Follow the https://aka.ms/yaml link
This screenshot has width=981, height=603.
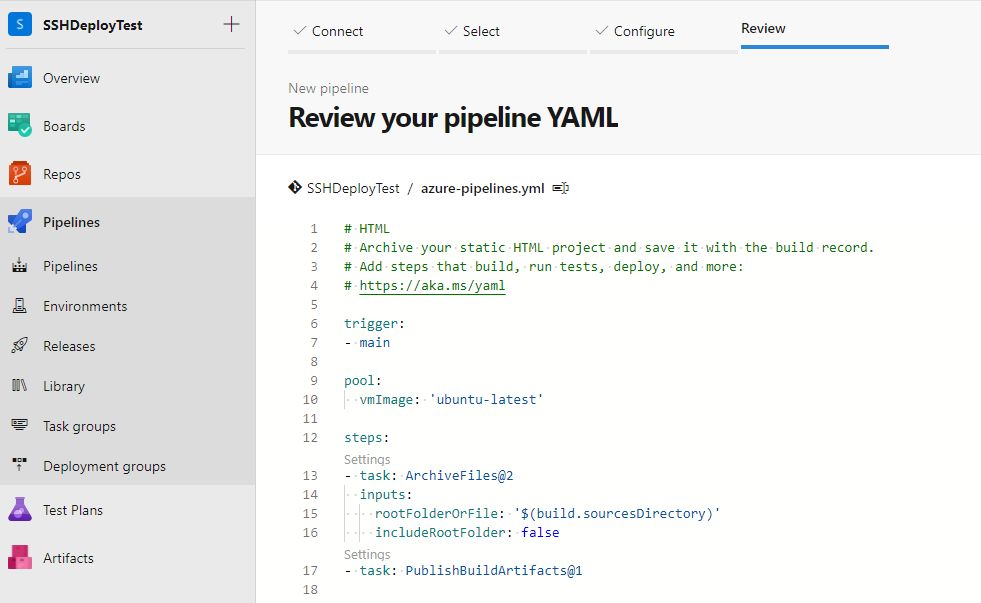coord(432,286)
